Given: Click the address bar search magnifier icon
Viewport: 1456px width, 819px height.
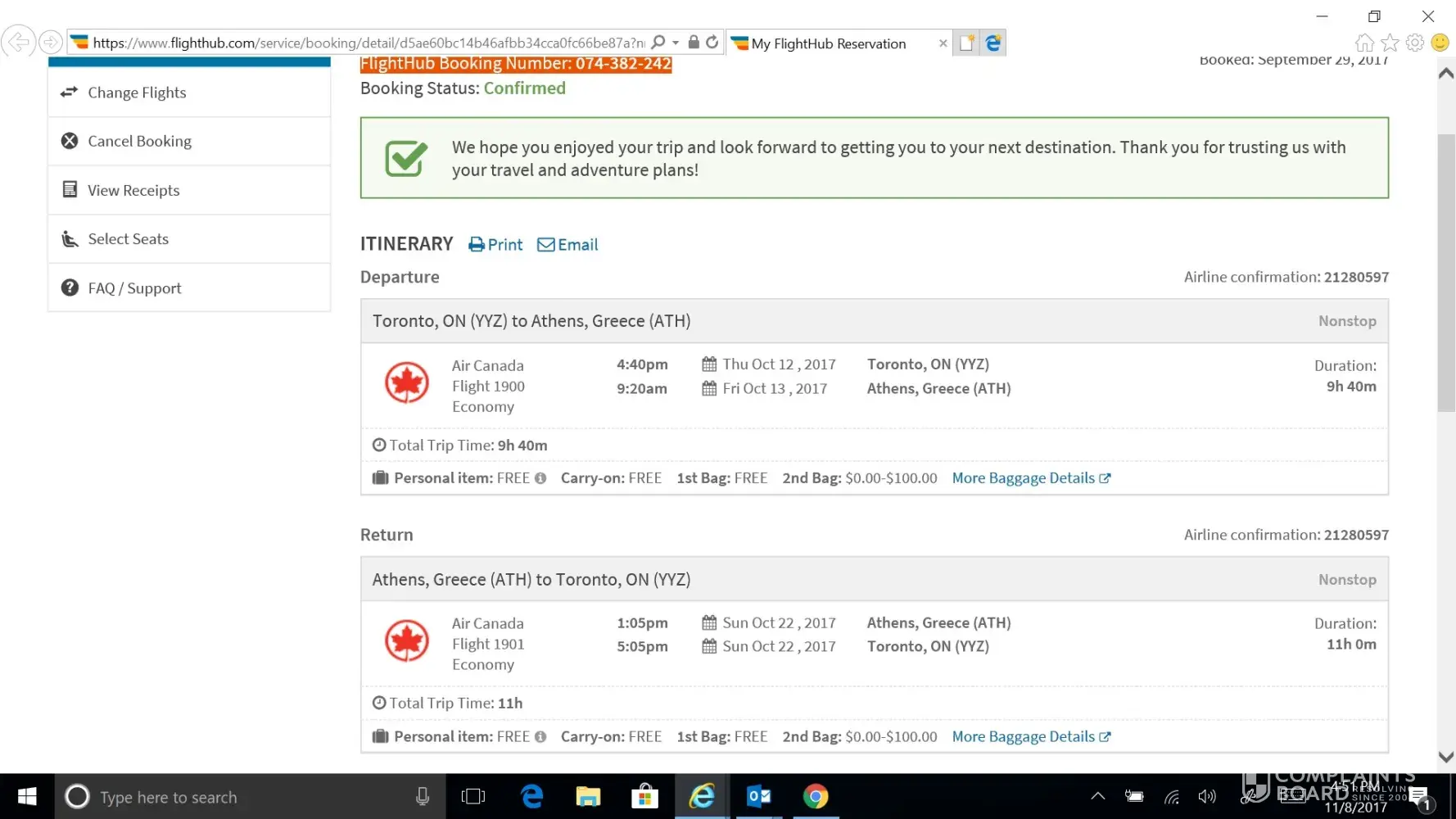Looking at the screenshot, I should coord(658,42).
